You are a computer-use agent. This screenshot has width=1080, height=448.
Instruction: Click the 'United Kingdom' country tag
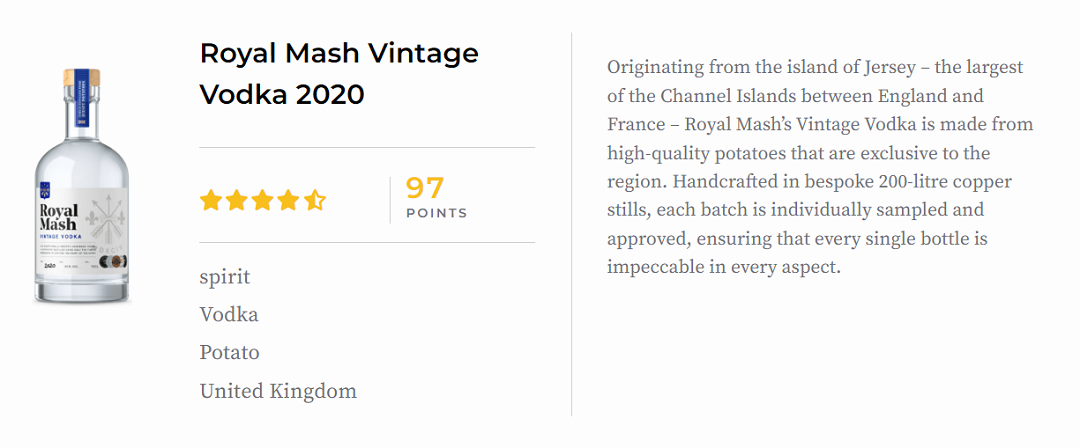click(x=278, y=391)
